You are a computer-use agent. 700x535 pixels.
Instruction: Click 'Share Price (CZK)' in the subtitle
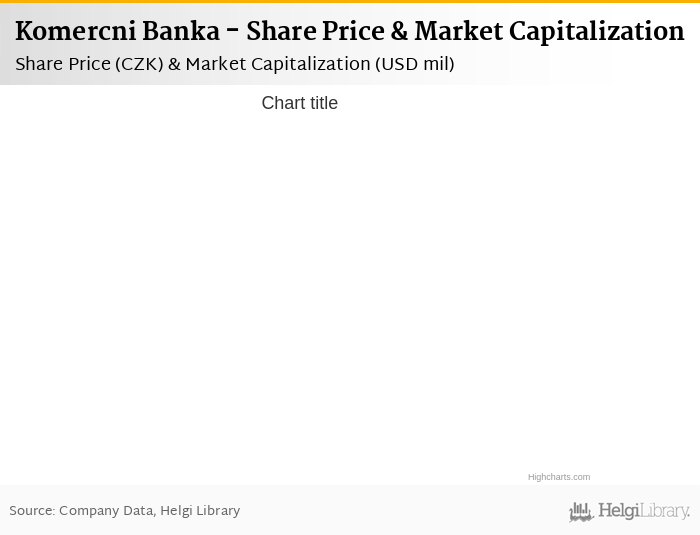point(89,65)
